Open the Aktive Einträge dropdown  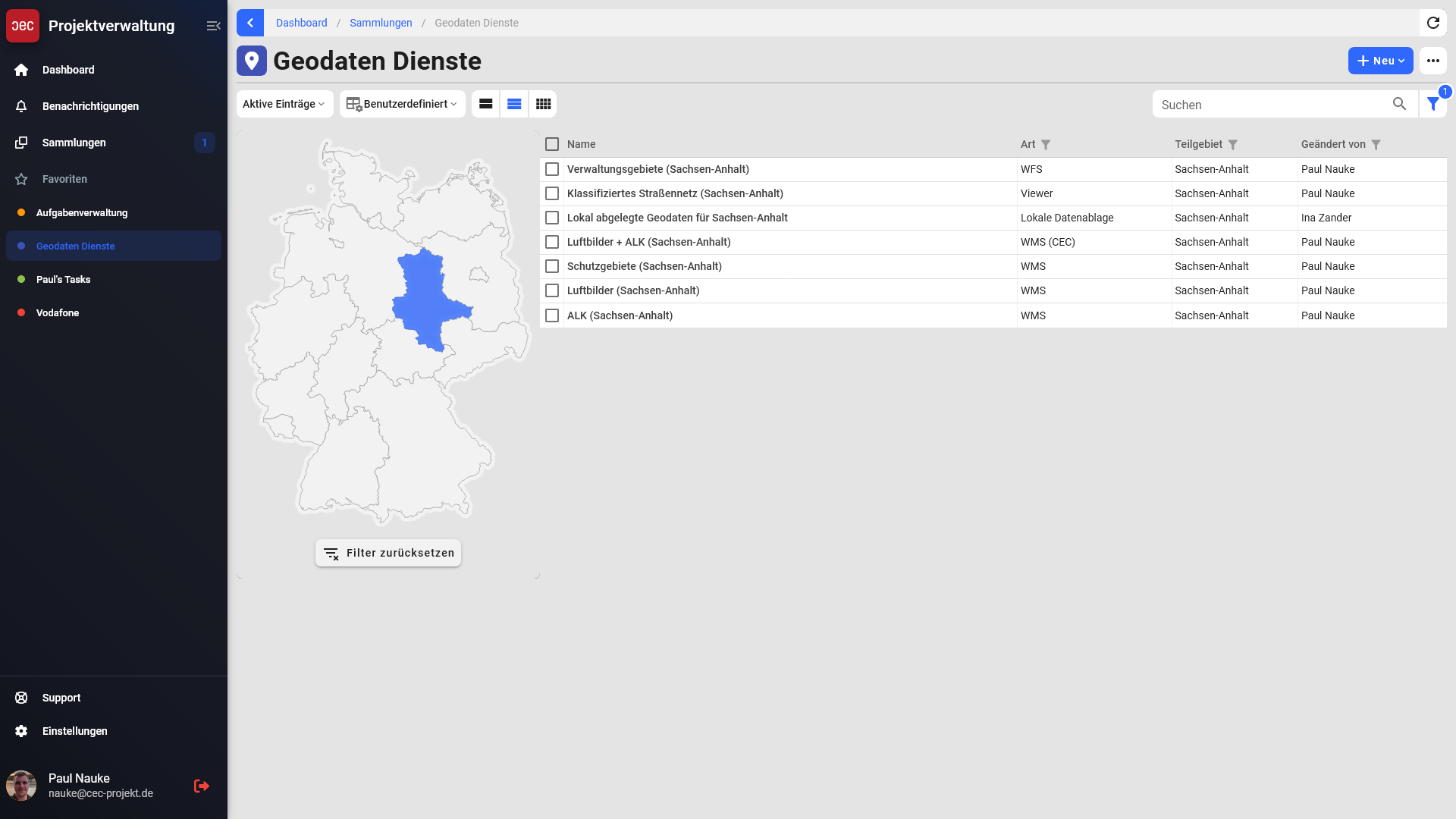pos(284,104)
